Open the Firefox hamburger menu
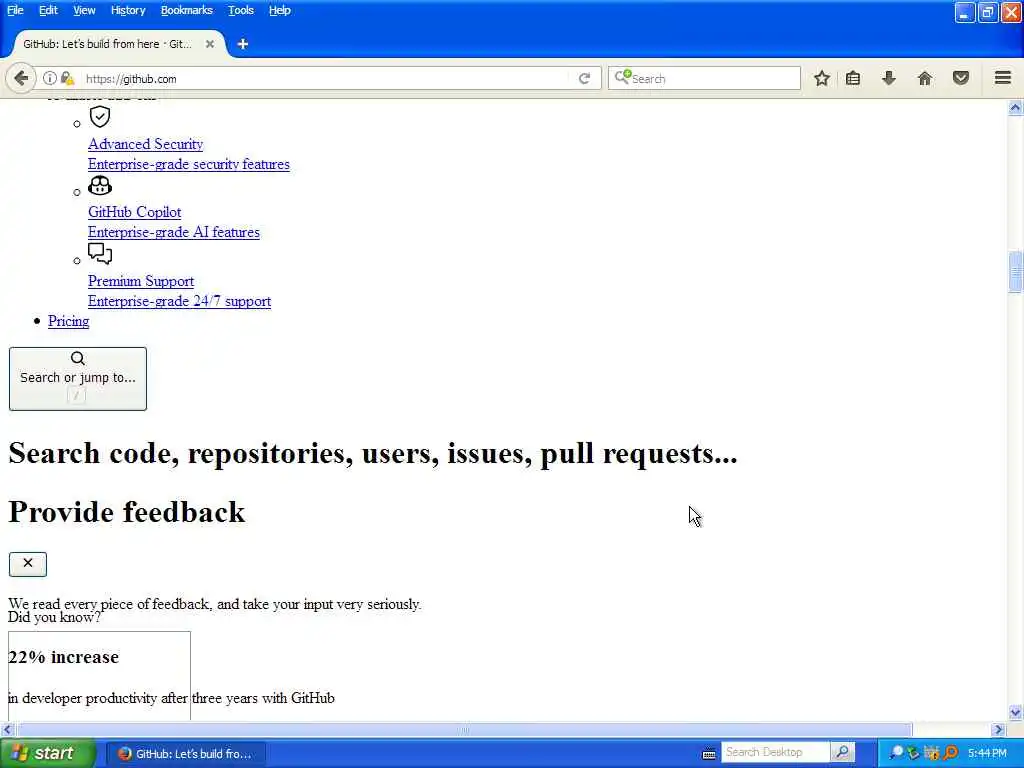1024x768 pixels. [x=1003, y=78]
